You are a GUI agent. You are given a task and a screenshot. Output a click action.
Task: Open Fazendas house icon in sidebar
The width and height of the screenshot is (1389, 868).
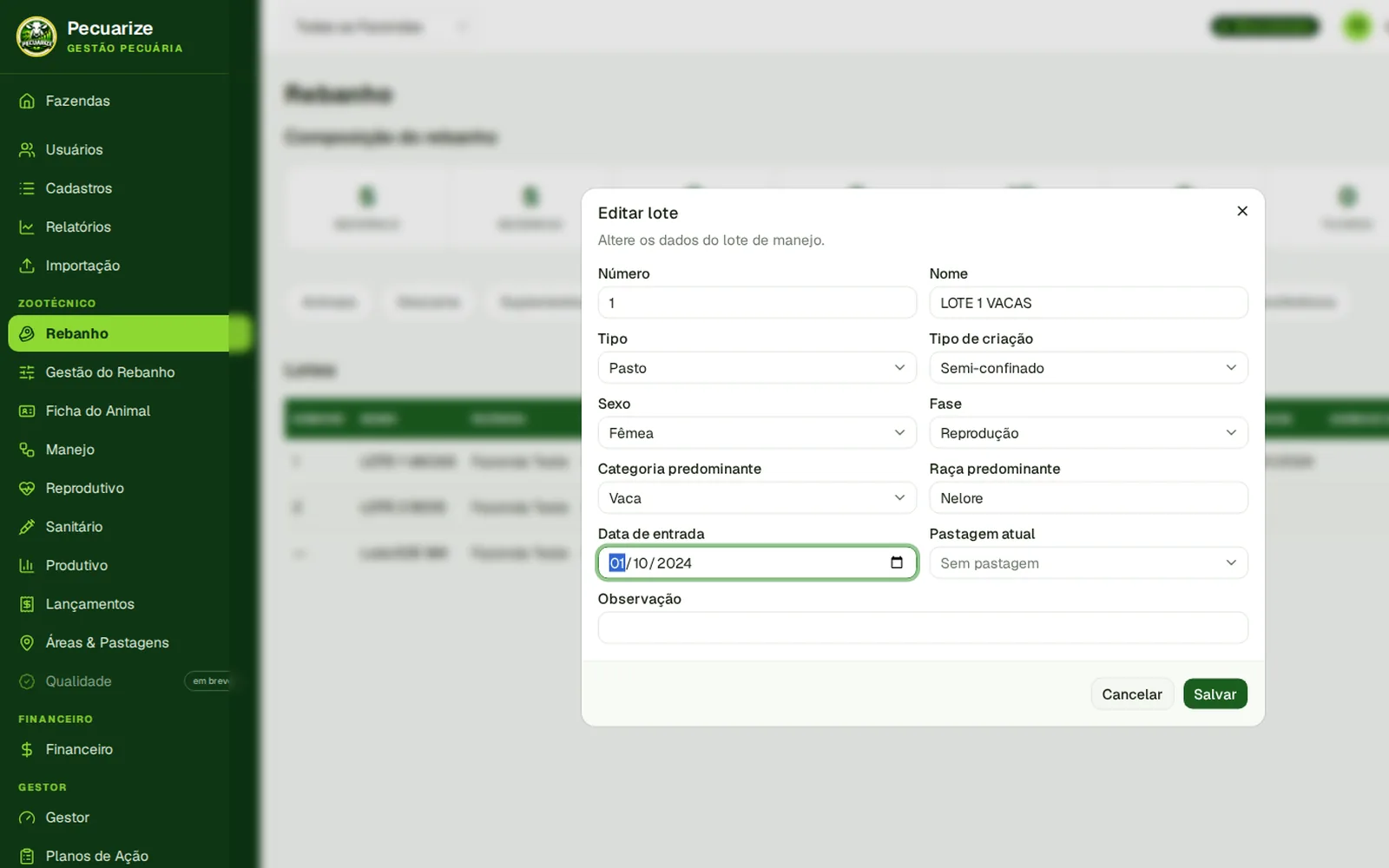coord(27,101)
